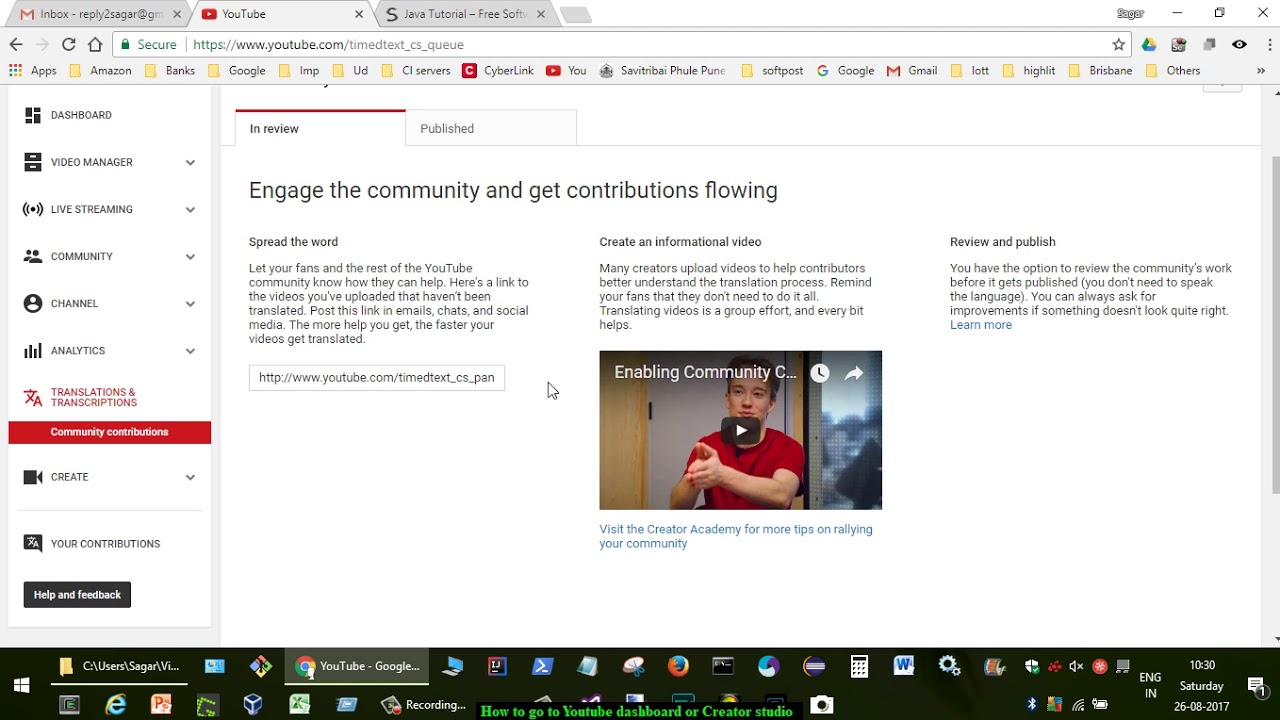Switch to the Published tab
Viewport: 1280px width, 720px height.
coord(446,128)
